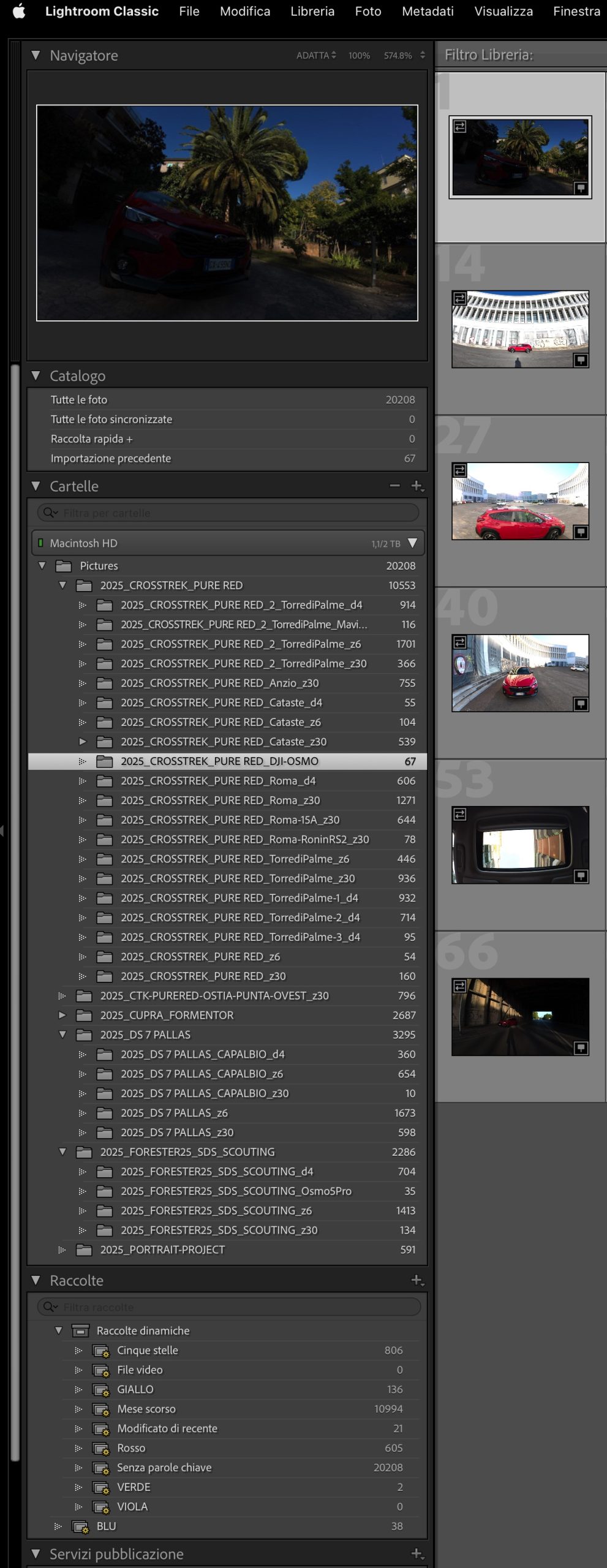Select thumbnail of red car in tunnel
This screenshot has height=1568, width=607.
coord(520,1016)
